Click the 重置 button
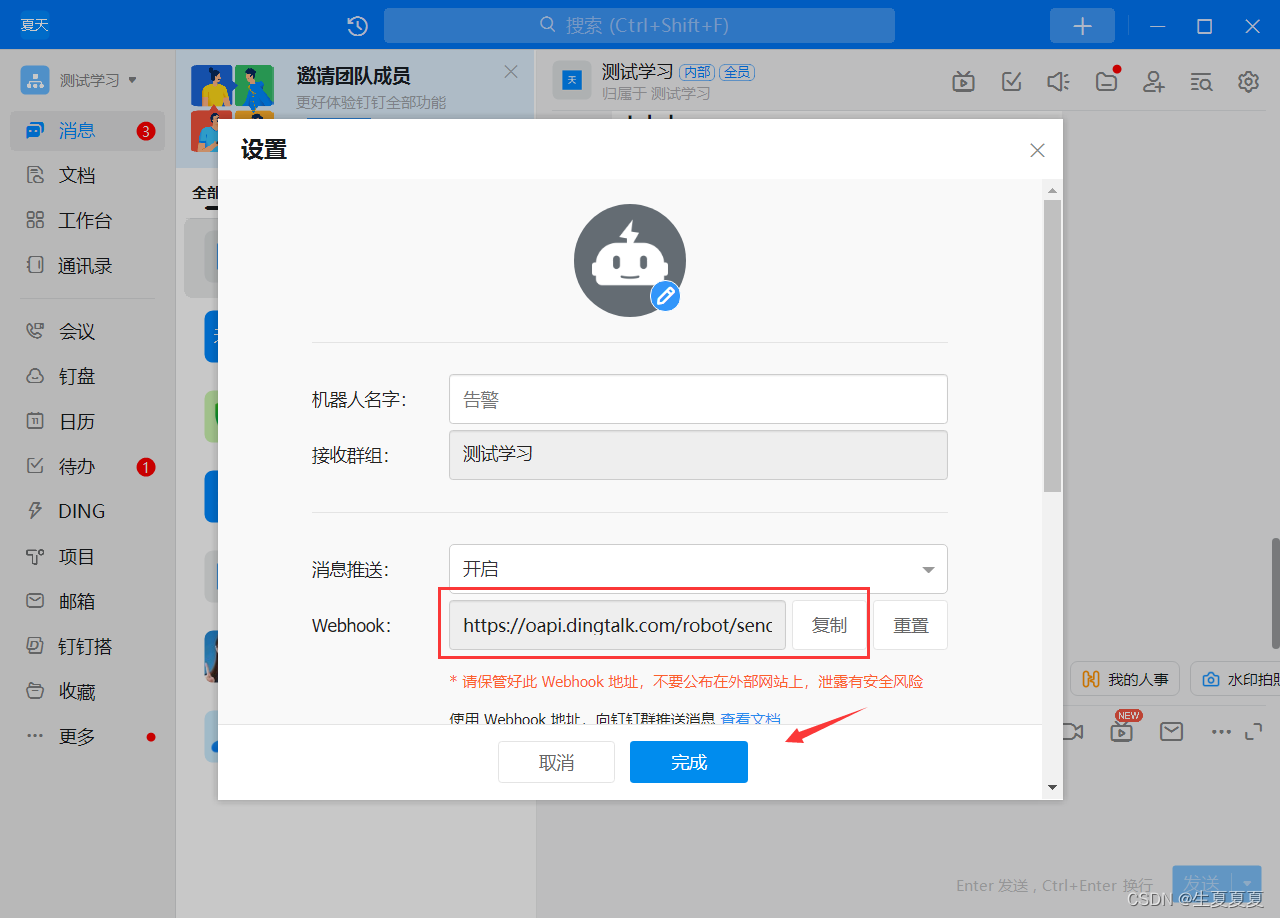Viewport: 1280px width, 918px height. coord(910,625)
